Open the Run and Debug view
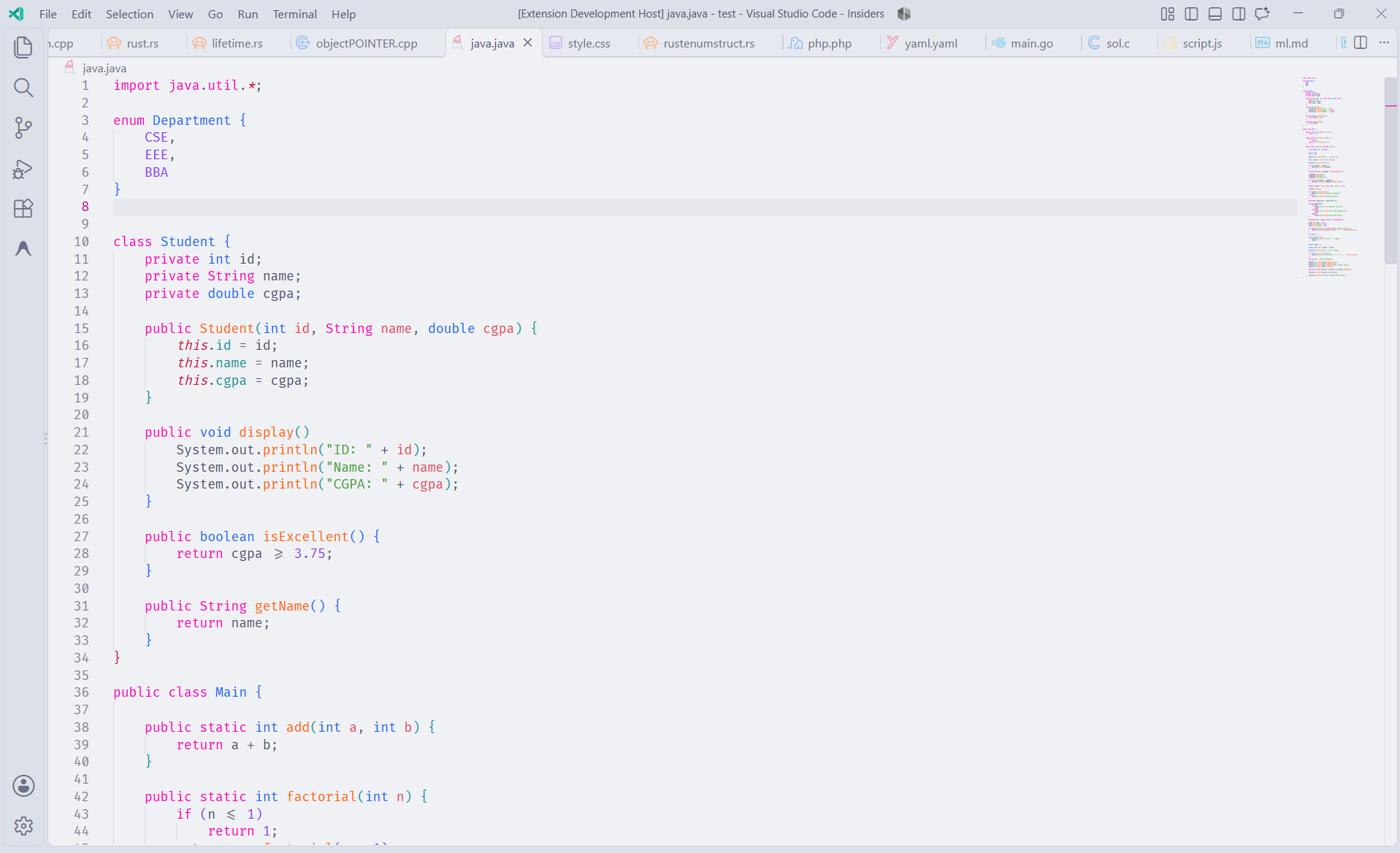The image size is (1400, 853). (x=23, y=169)
